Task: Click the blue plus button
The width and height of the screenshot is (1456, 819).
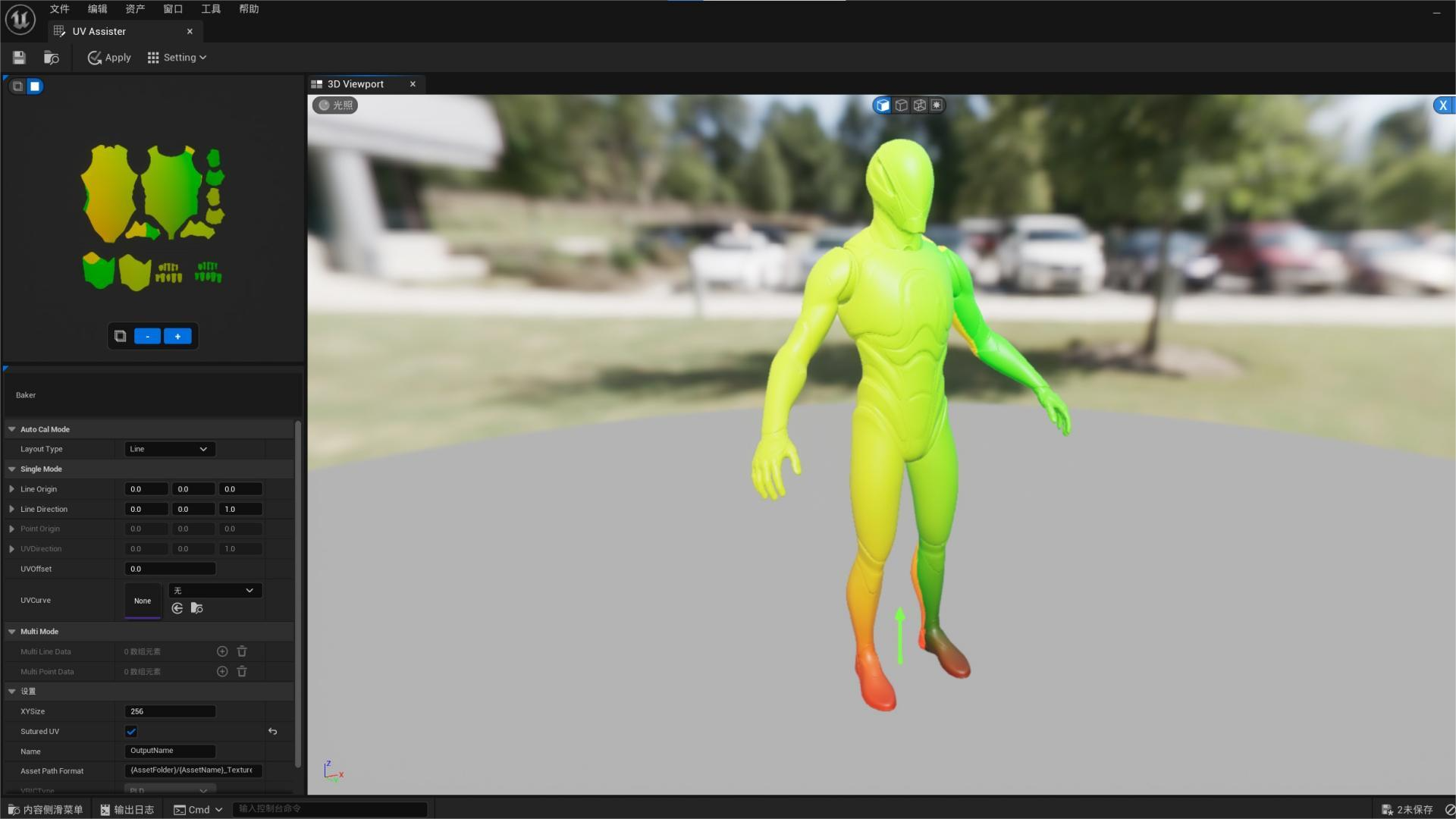Action: (177, 336)
